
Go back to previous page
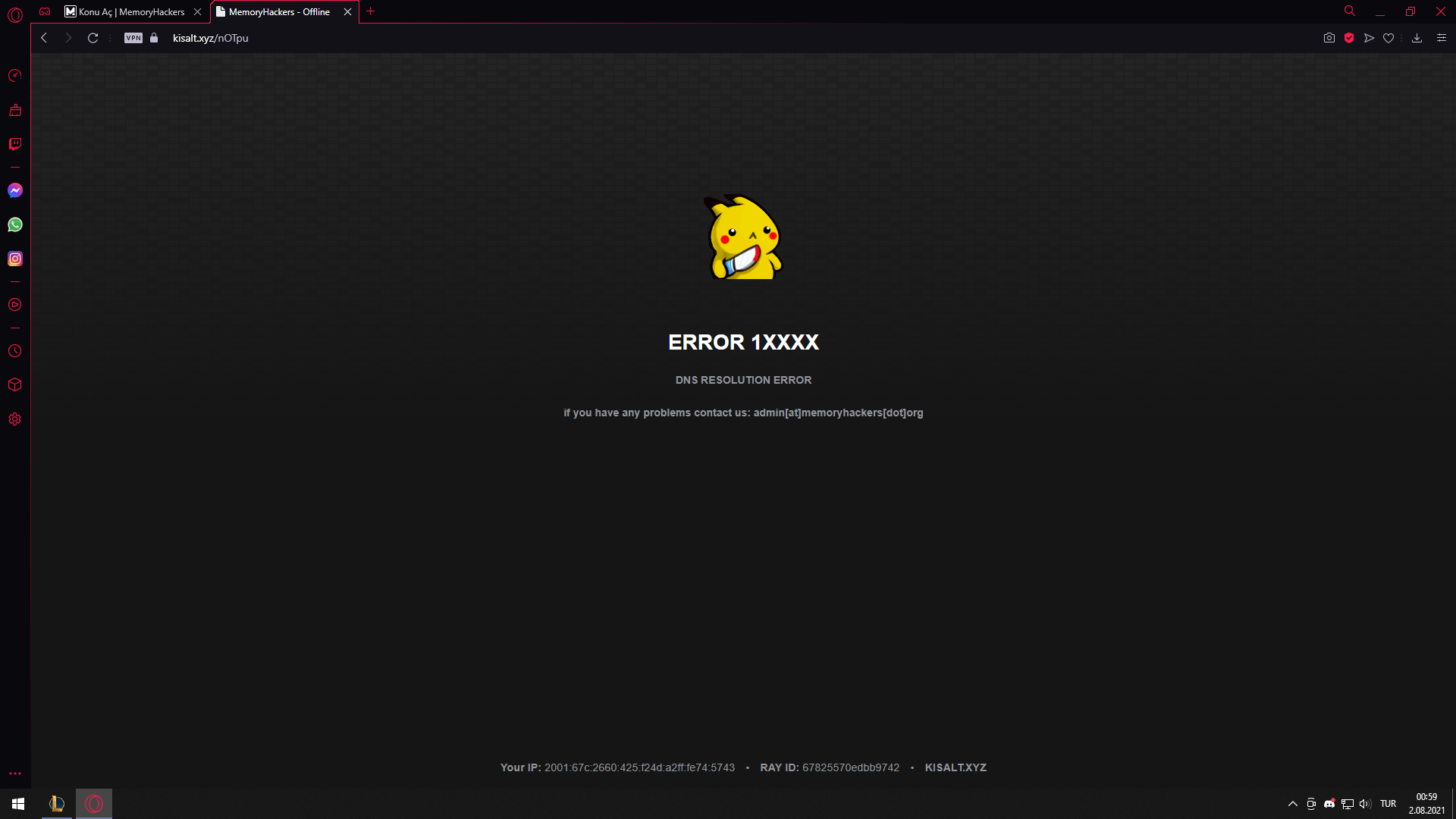(44, 38)
